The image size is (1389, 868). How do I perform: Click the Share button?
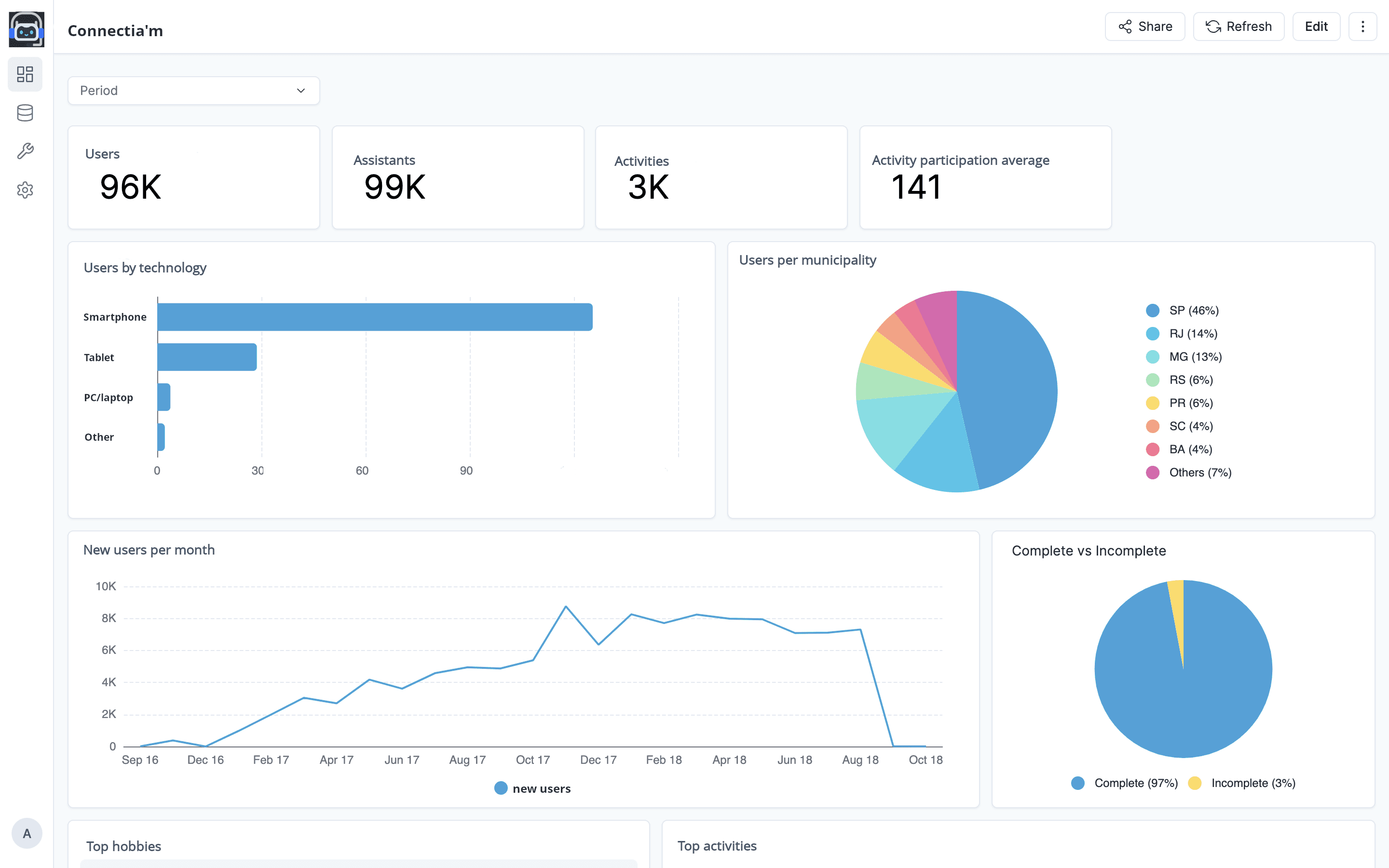(x=1145, y=27)
